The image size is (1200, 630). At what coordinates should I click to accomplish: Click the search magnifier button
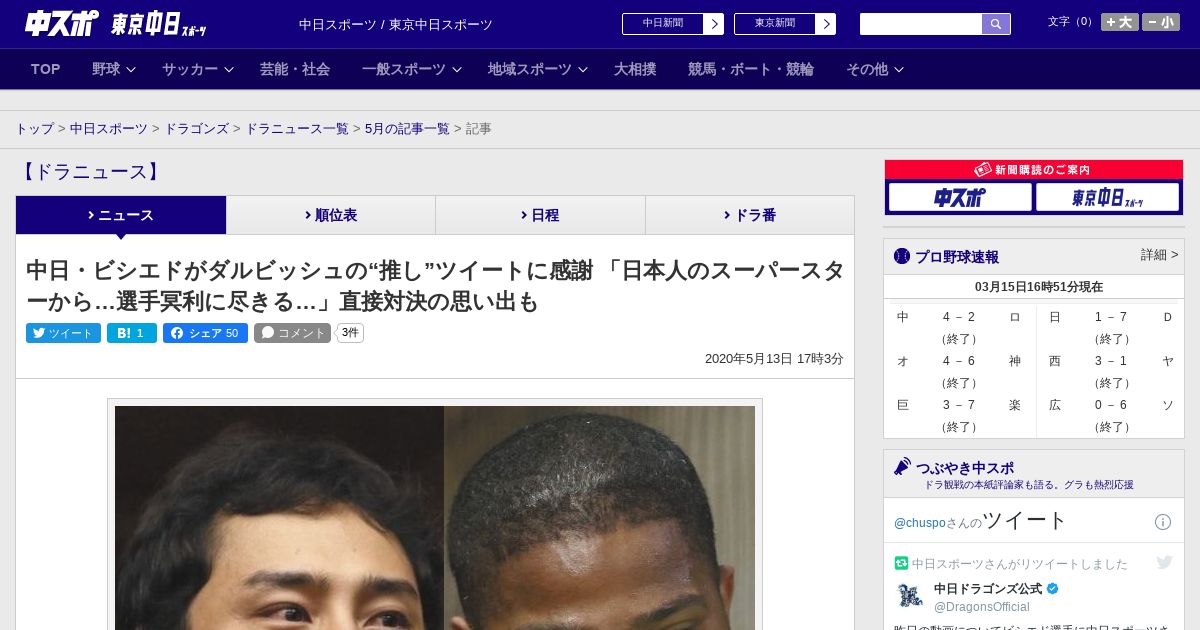(996, 24)
